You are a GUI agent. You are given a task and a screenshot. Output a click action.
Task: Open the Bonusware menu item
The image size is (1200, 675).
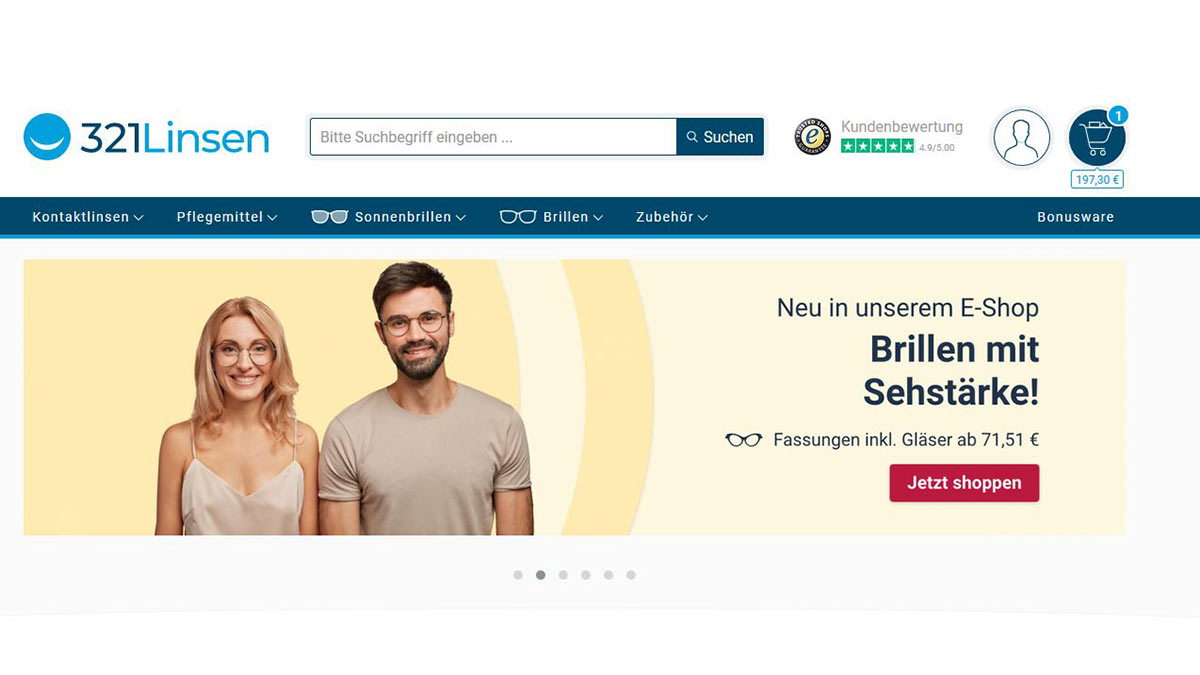point(1075,217)
